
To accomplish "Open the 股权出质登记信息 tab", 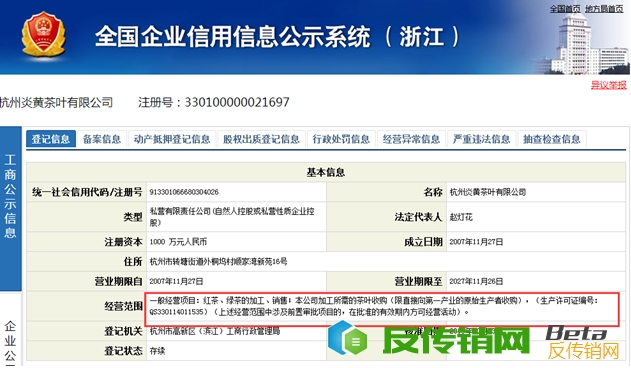I will 261,139.
